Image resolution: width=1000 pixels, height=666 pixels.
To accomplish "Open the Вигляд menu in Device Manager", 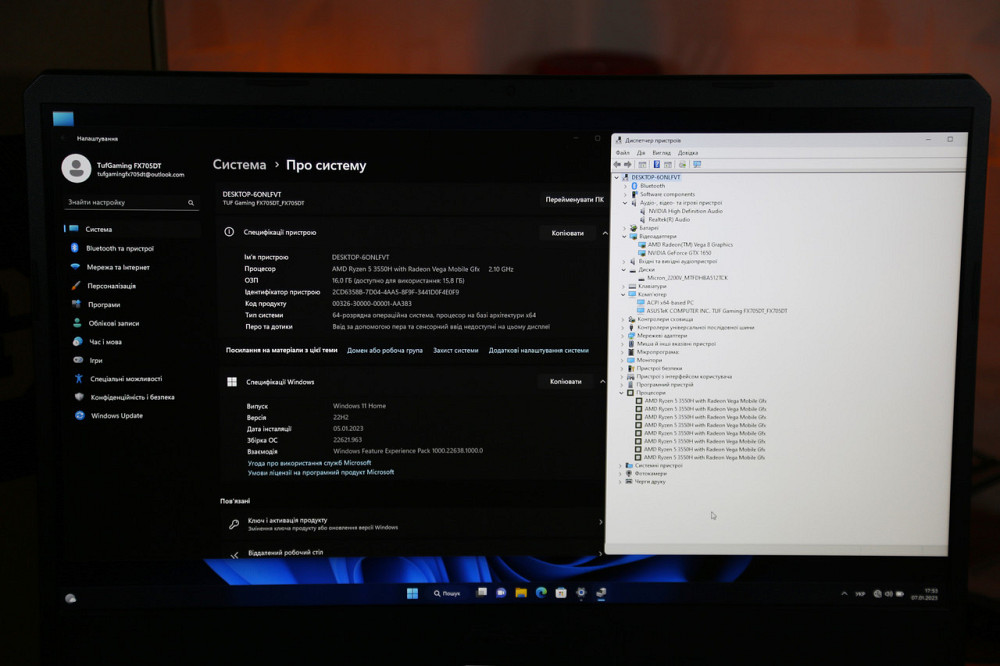I will (660, 152).
